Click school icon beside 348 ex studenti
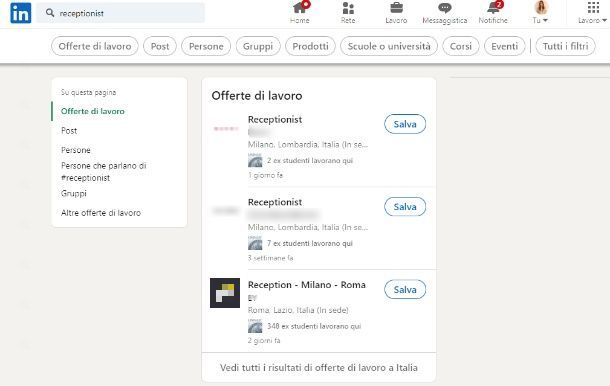 pyautogui.click(x=255, y=326)
